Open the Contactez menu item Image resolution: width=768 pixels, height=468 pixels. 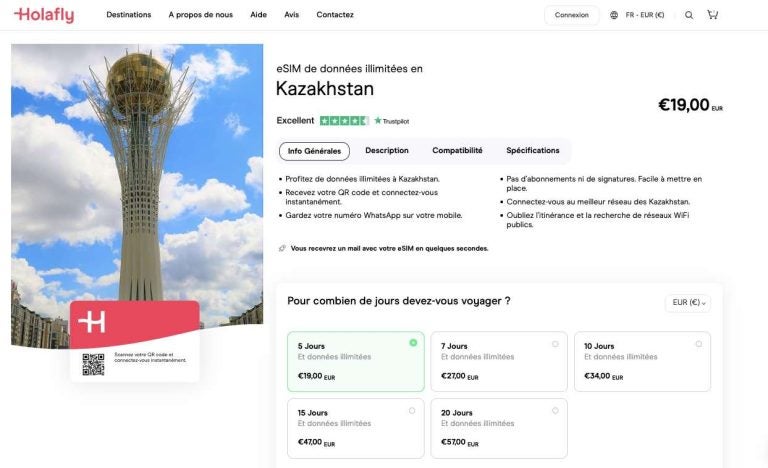tap(335, 15)
